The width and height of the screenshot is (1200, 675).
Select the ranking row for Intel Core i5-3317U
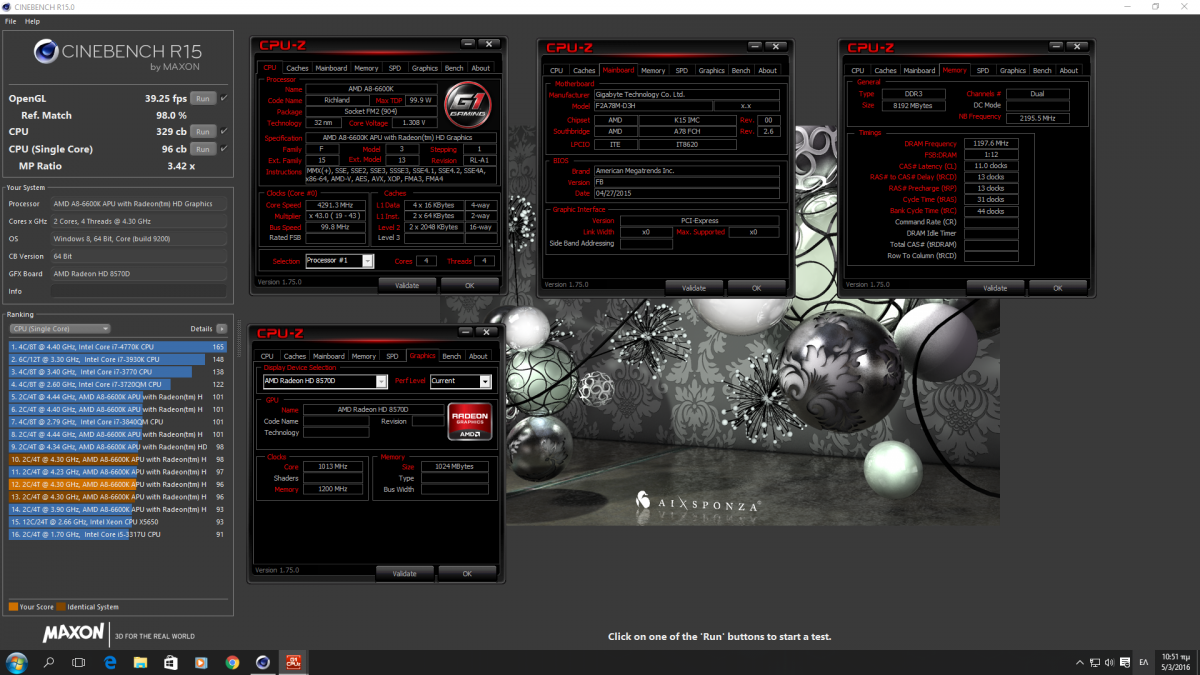(119, 534)
